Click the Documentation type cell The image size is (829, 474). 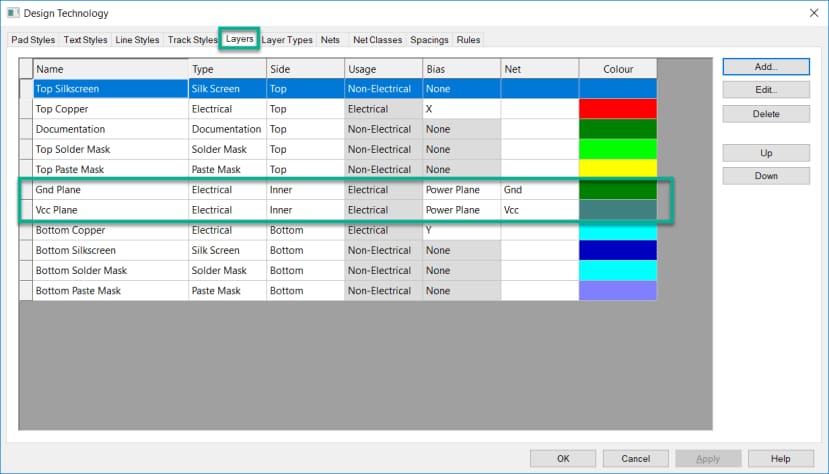pyautogui.click(x=227, y=129)
